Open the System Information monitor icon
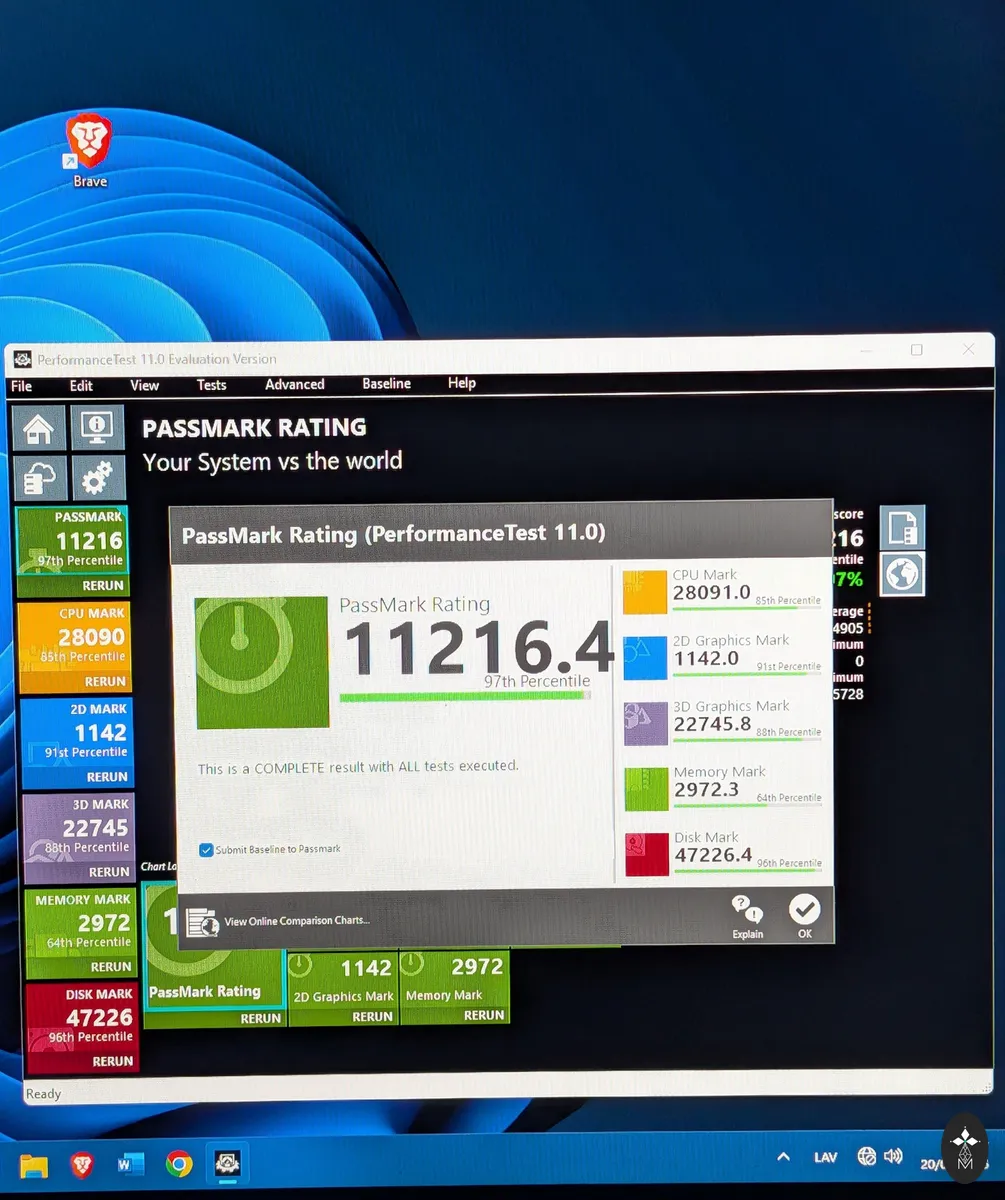Image resolution: width=1005 pixels, height=1200 pixels. (98, 427)
